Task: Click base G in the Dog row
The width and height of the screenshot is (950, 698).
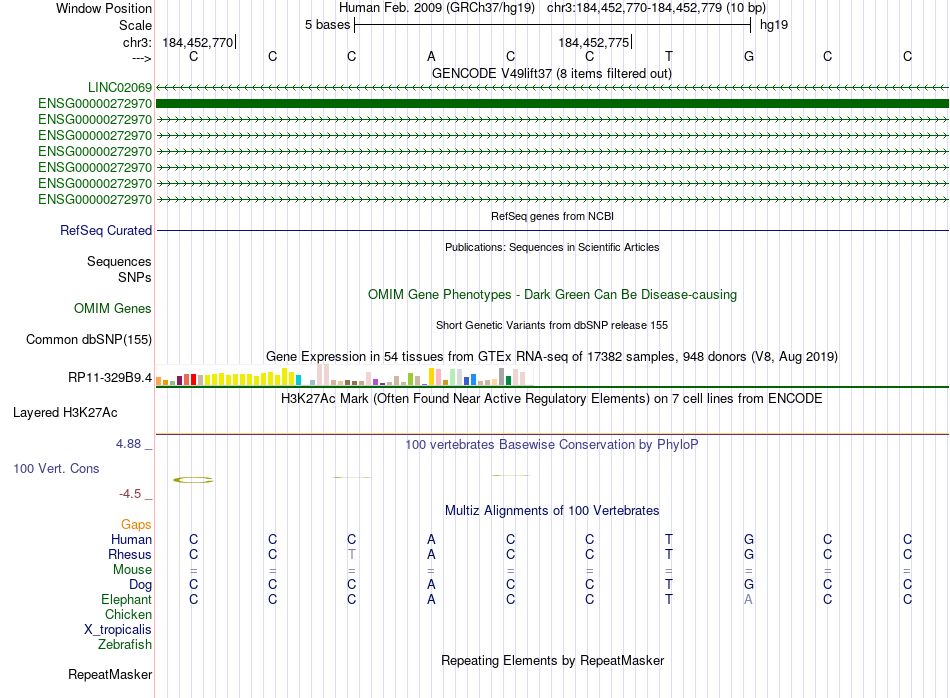Action: pos(749,584)
